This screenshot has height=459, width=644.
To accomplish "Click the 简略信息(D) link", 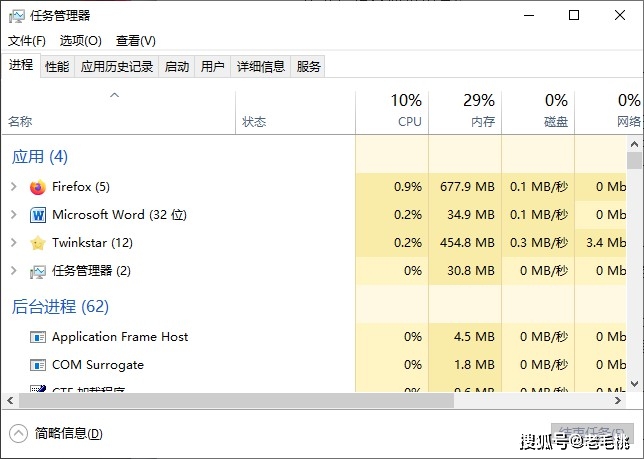I will click(69, 434).
